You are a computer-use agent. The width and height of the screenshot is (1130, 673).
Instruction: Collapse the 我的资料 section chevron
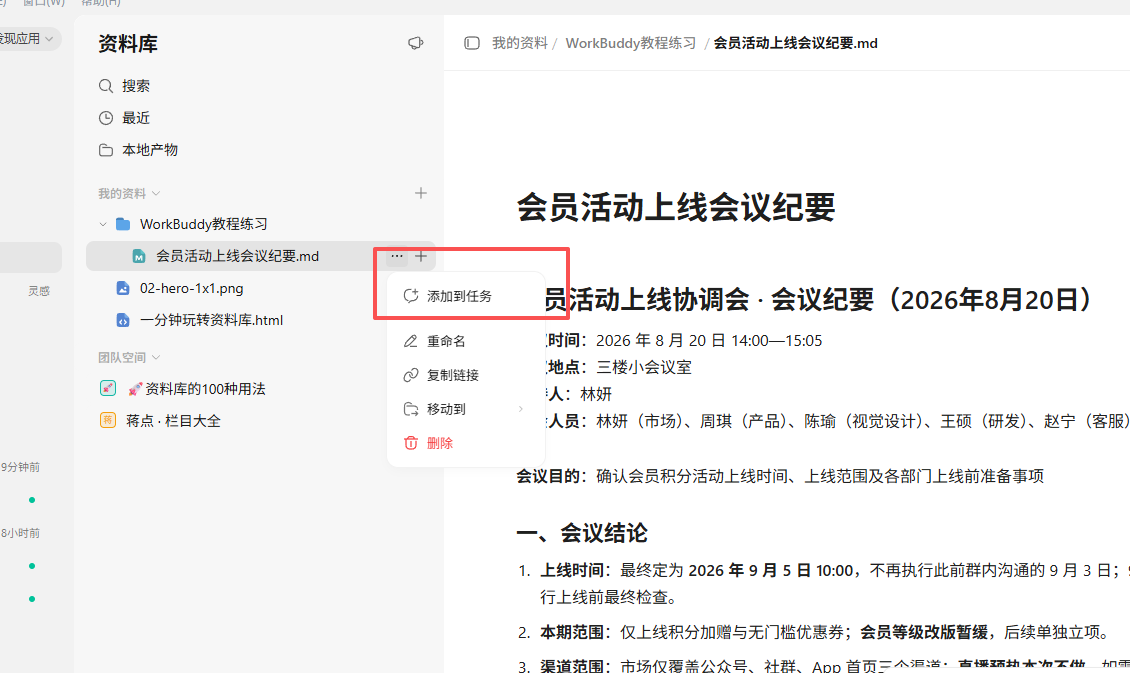156,193
